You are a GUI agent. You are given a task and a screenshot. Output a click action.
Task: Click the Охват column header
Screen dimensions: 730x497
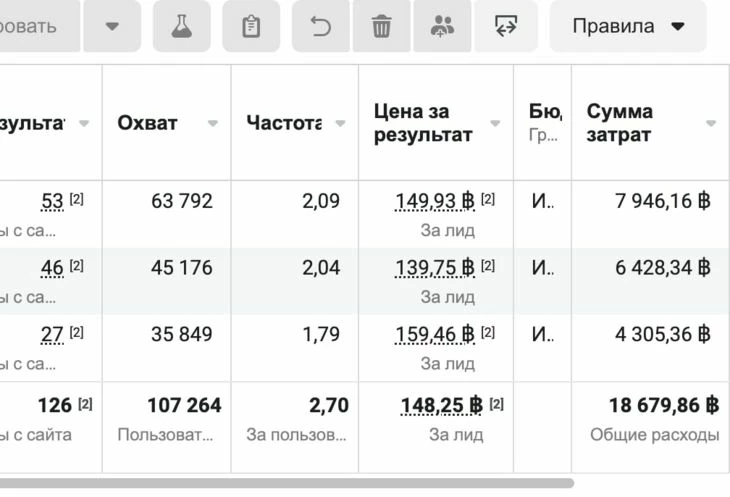[x=147, y=123]
